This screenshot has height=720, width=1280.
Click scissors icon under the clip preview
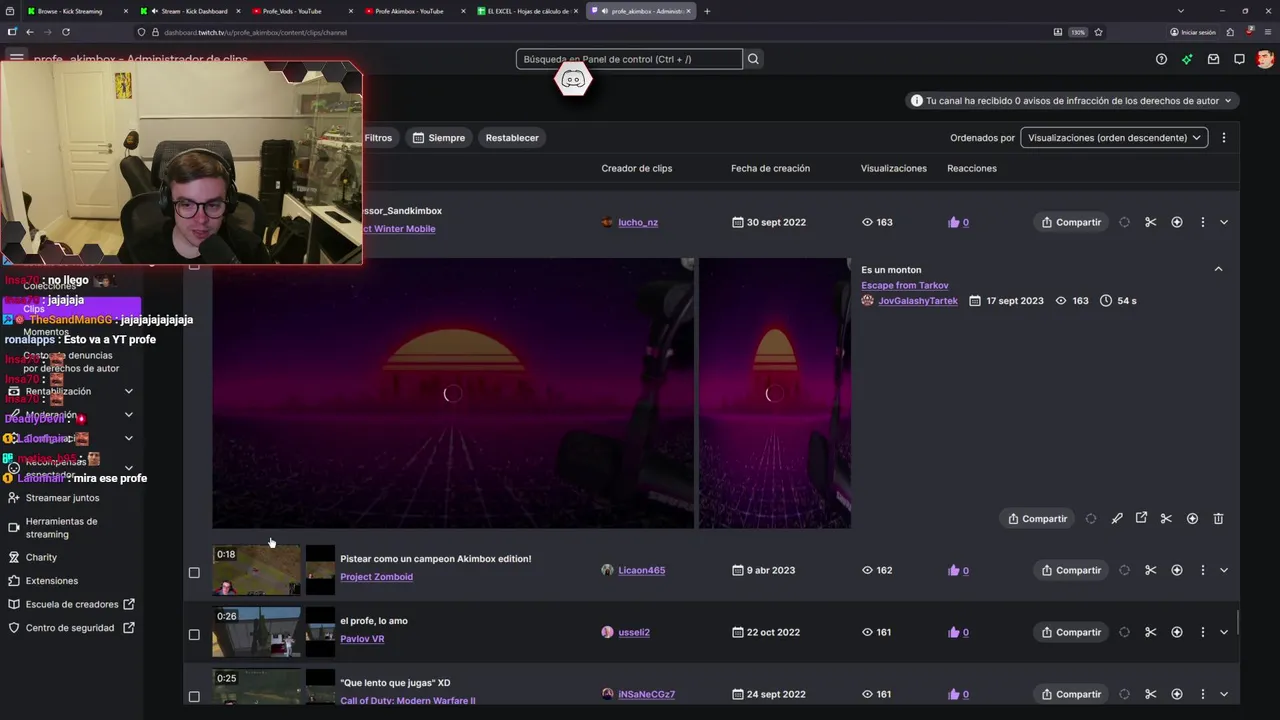pyautogui.click(x=1166, y=518)
